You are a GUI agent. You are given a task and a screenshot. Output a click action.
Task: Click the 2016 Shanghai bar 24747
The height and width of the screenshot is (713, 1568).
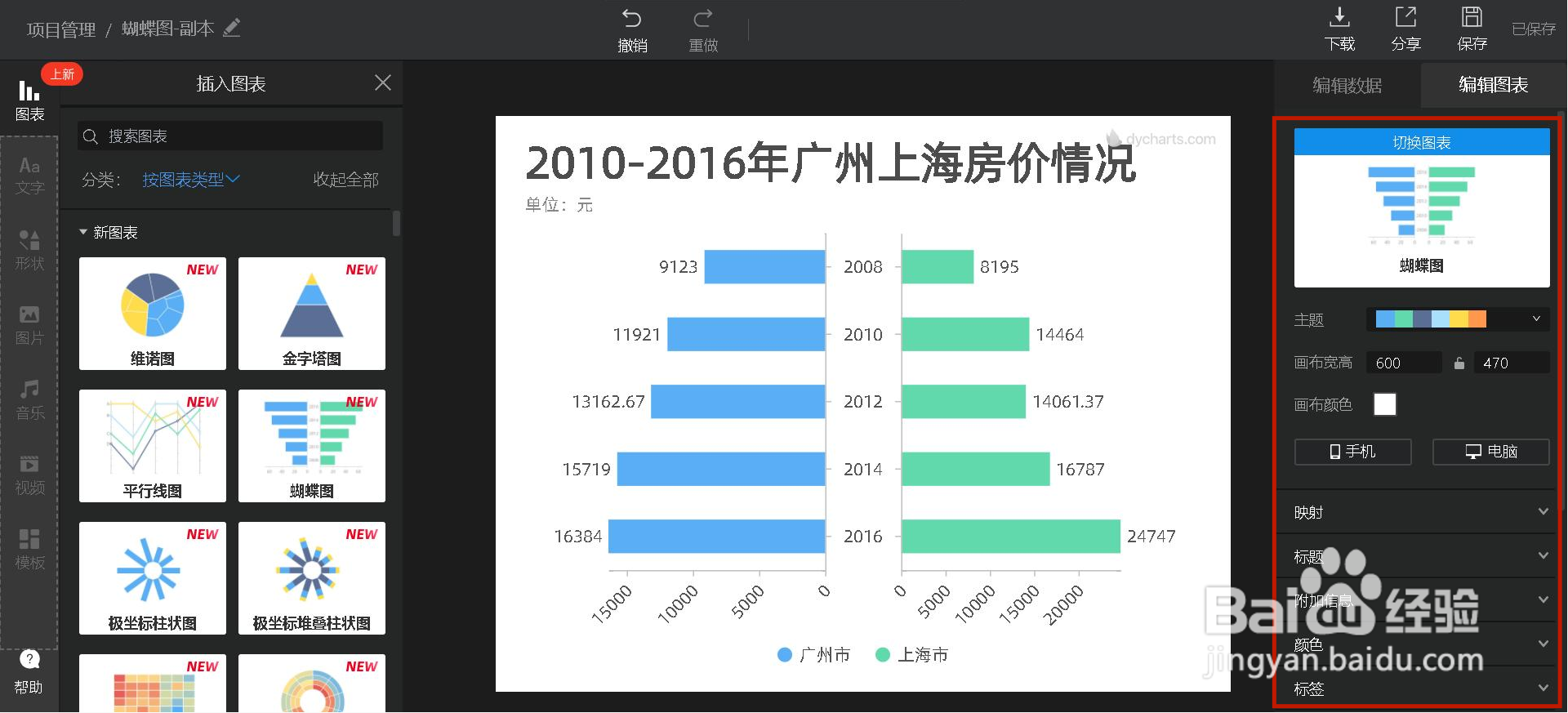(1011, 536)
